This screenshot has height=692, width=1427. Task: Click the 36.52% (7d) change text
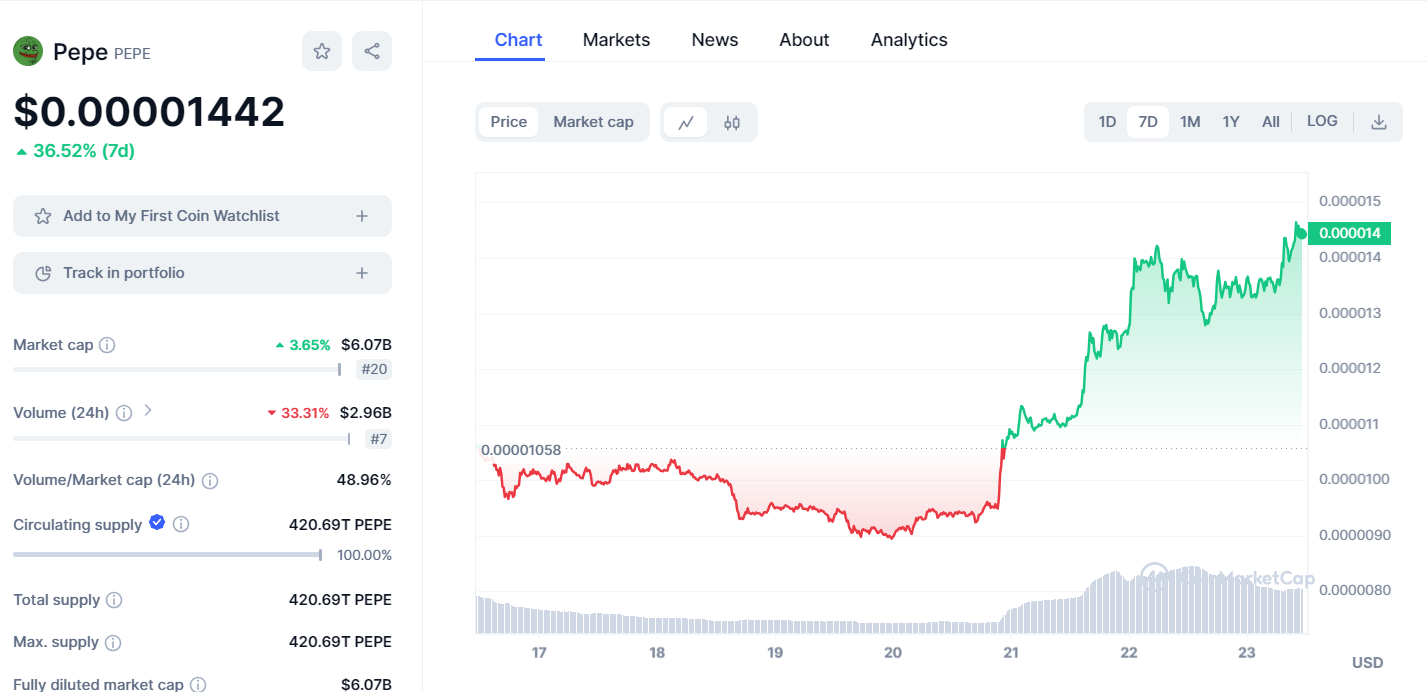[84, 151]
